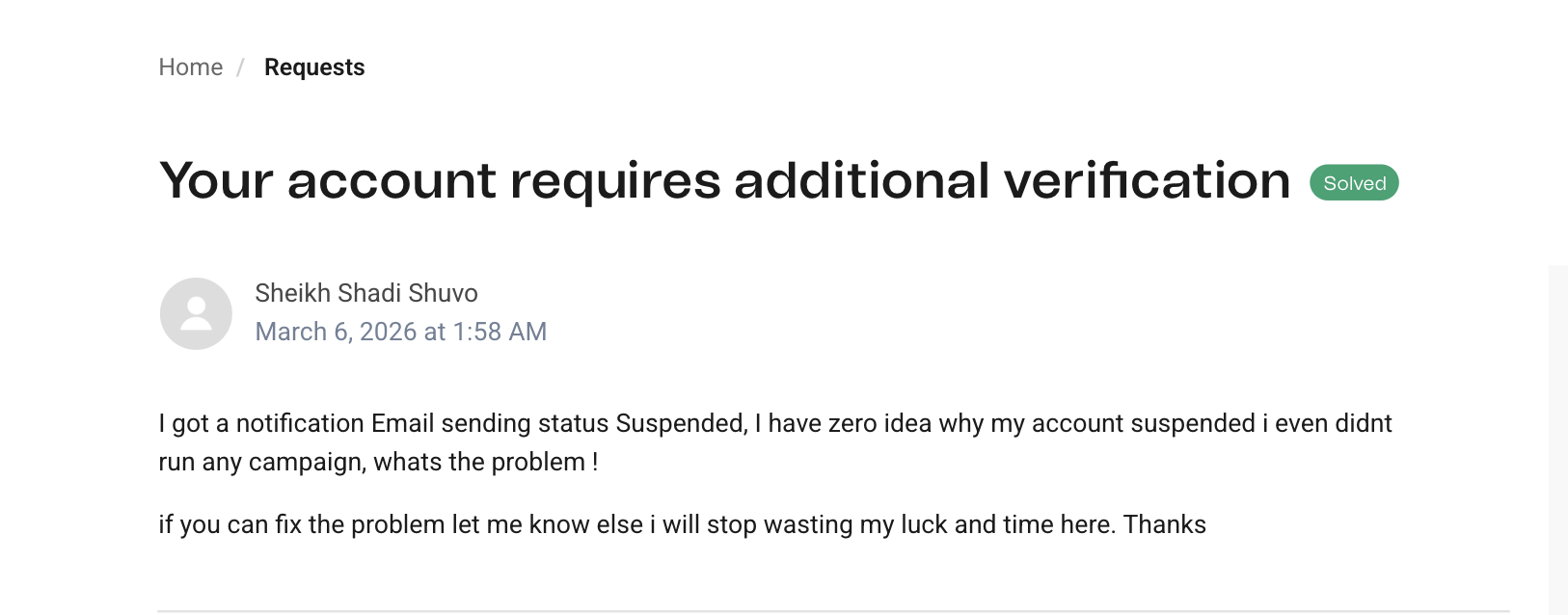This screenshot has height=615, width=1568.
Task: Select the author name Sheikh Shadi Shuvo
Action: tap(366, 293)
